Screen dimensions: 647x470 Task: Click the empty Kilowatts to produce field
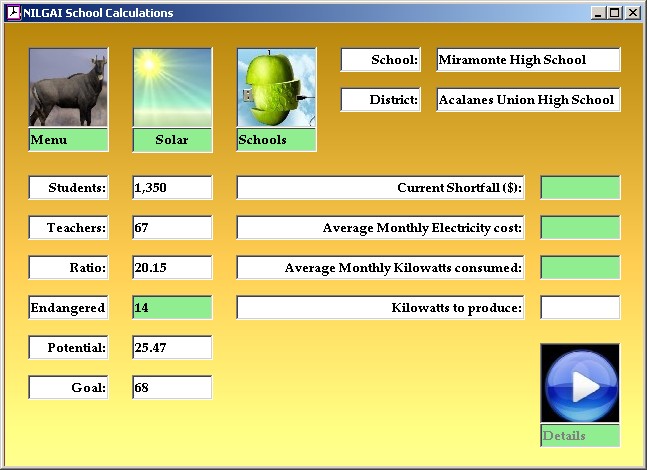click(580, 308)
